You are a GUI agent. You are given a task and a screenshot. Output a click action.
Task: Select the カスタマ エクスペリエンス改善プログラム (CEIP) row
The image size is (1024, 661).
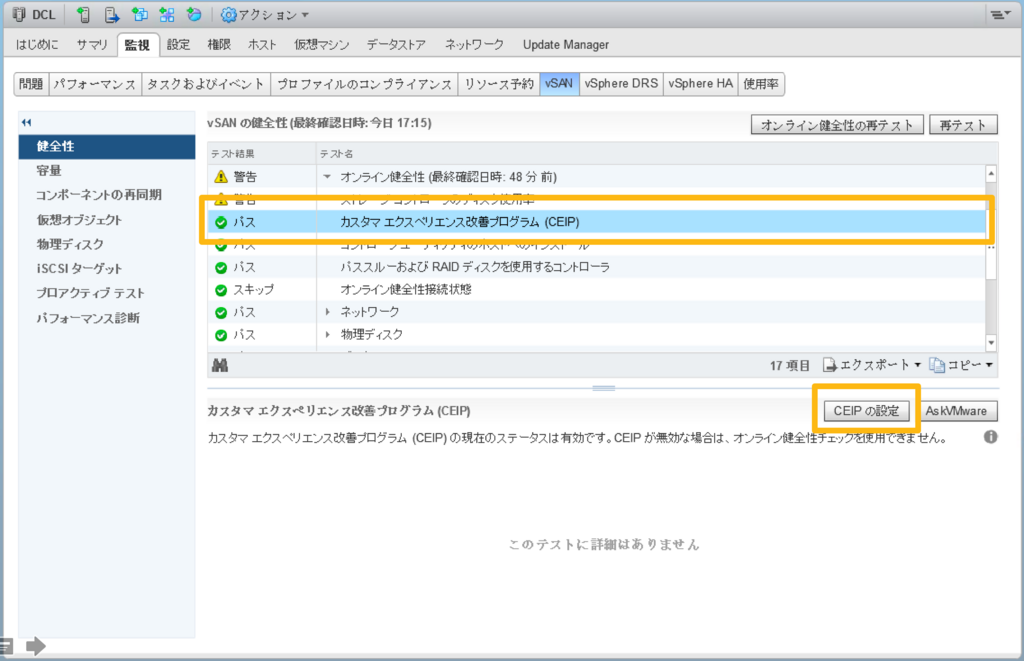point(596,222)
